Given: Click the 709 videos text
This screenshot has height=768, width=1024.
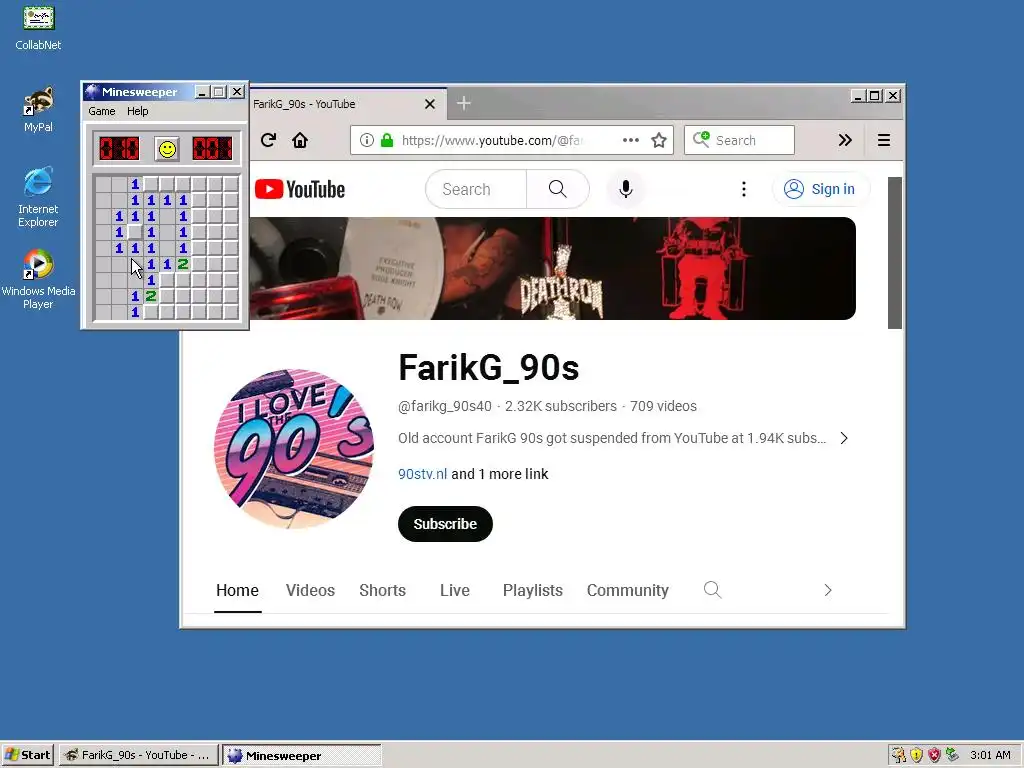Looking at the screenshot, I should click(663, 406).
